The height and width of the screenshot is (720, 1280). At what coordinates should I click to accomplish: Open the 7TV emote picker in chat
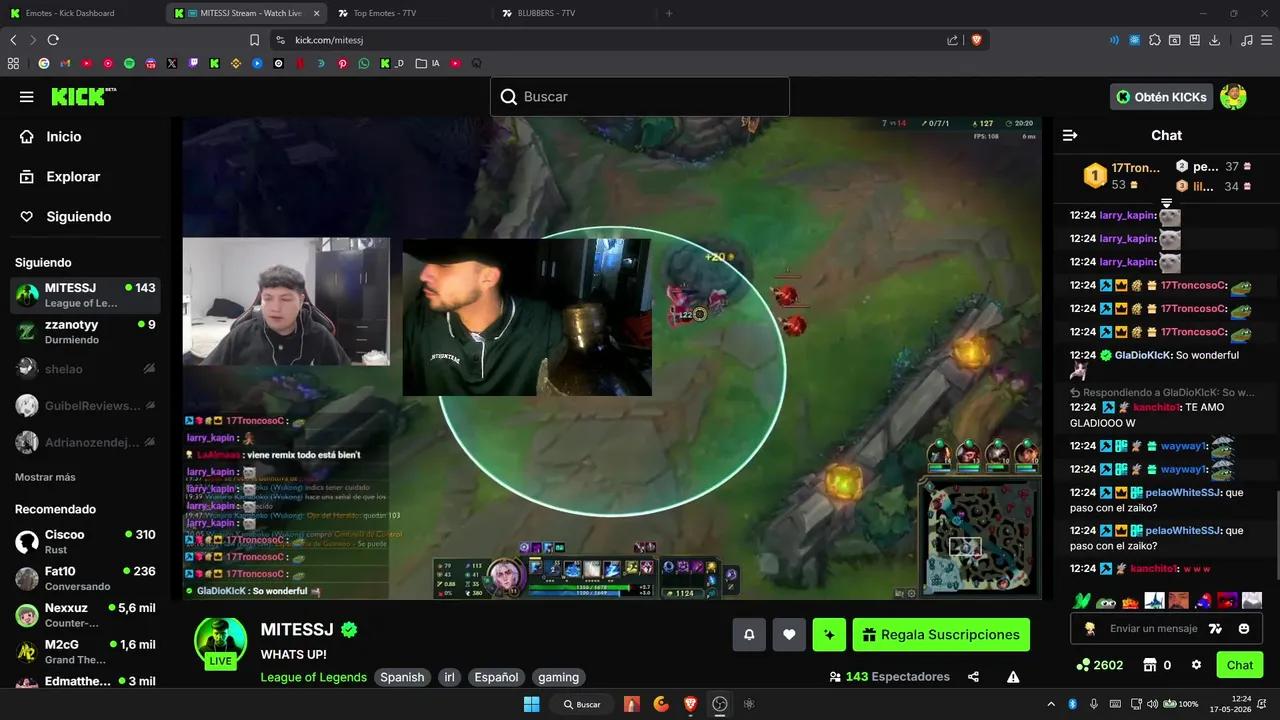pos(1215,629)
